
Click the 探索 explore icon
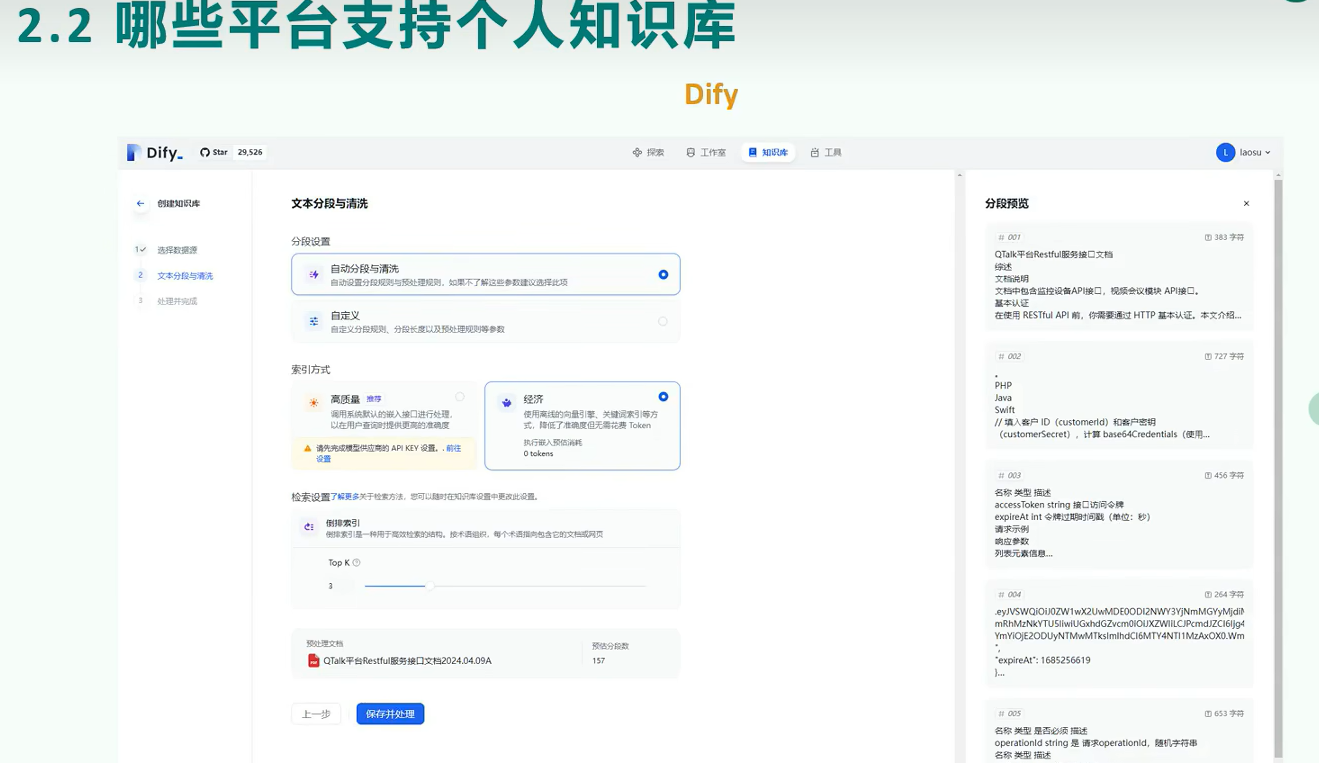click(637, 153)
